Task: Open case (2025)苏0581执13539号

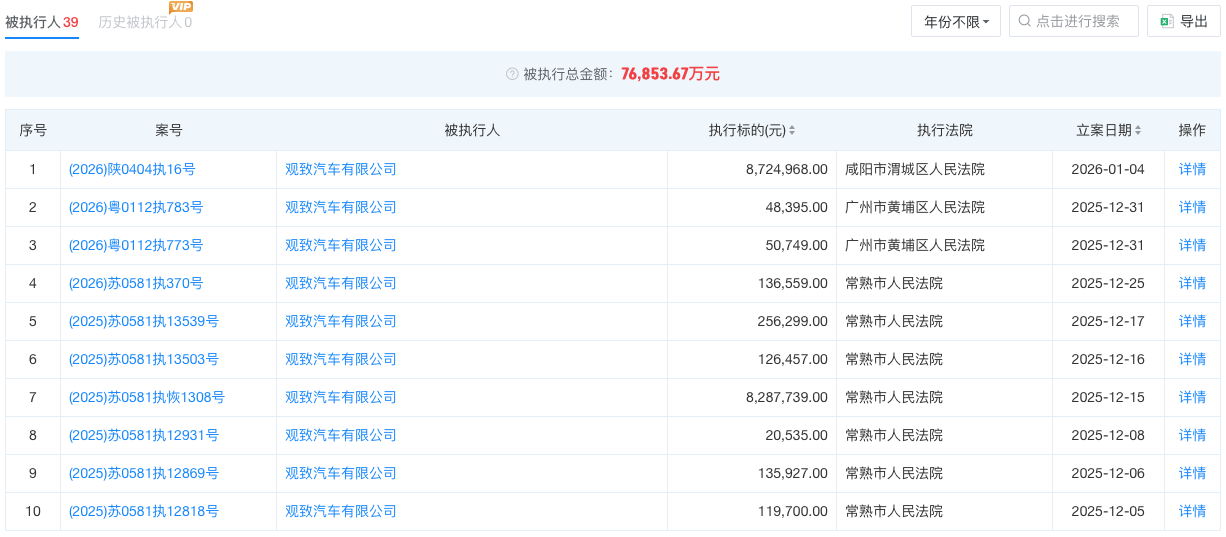Action: 144,322
